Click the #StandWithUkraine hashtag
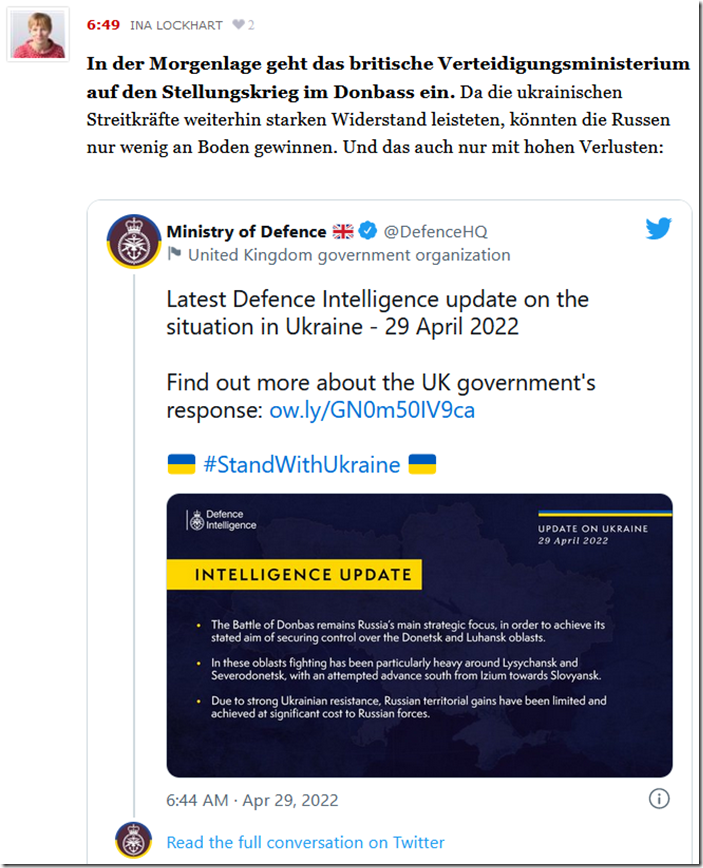Viewport: 703px width, 868px height. click(301, 464)
